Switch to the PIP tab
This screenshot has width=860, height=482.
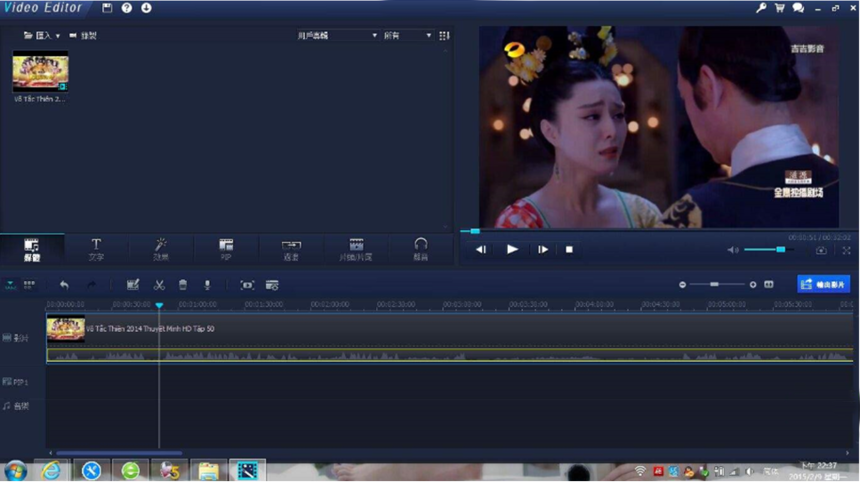click(x=226, y=249)
